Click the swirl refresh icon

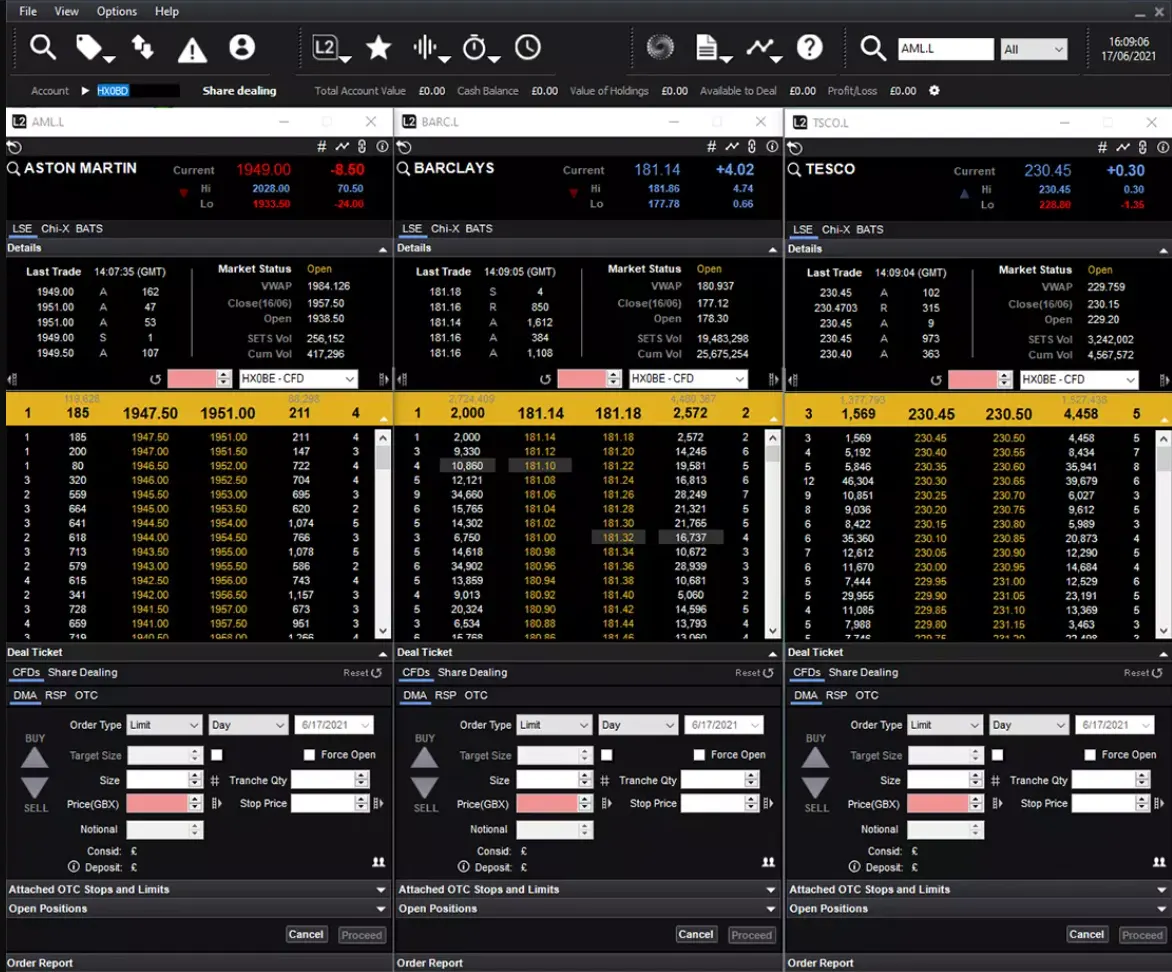pyautogui.click(x=660, y=48)
